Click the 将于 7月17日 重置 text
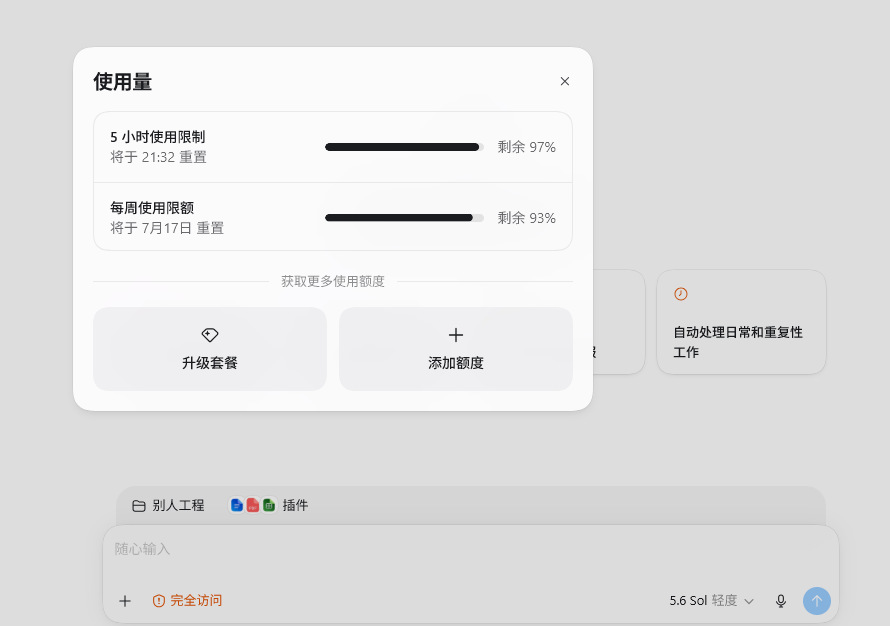Screen dimensions: 890x626 (167, 228)
